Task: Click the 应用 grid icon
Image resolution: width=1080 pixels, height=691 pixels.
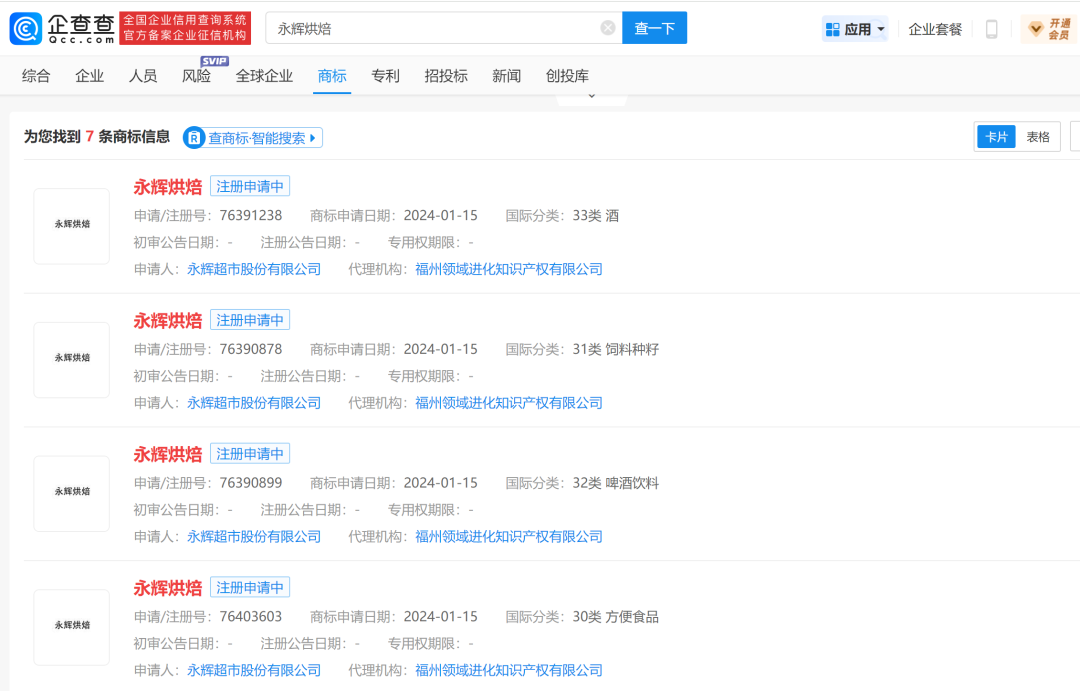Action: coord(833,29)
